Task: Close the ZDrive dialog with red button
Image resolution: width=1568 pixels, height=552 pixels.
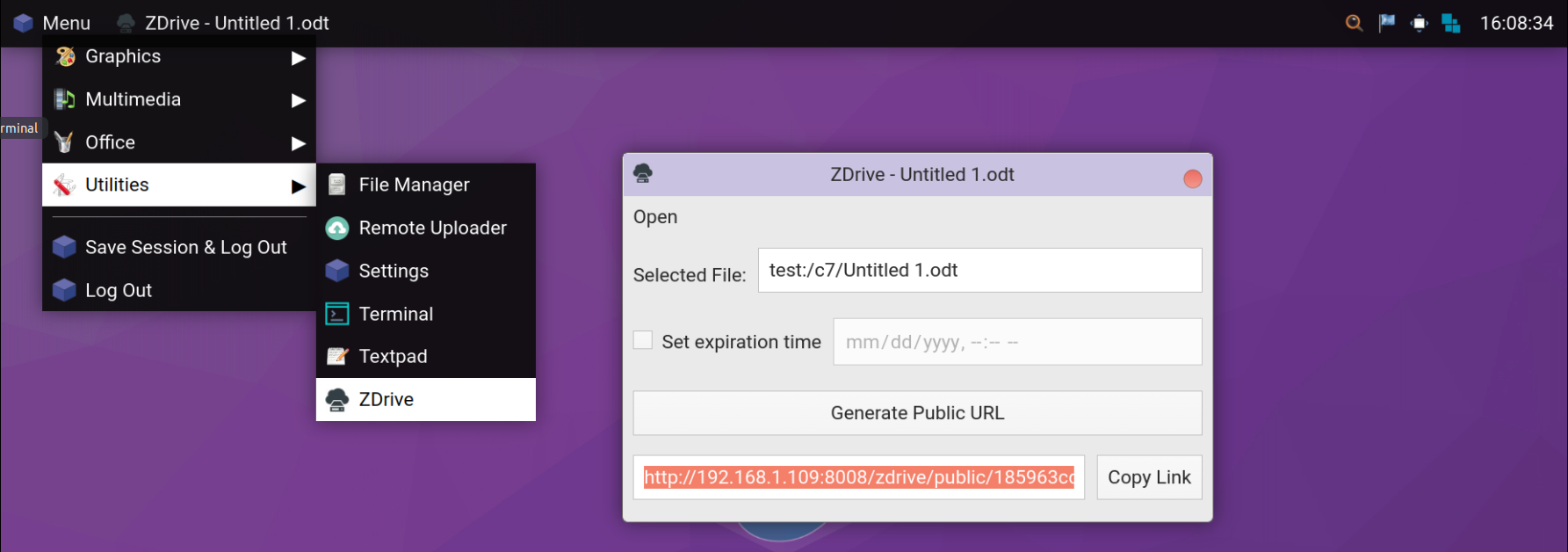Action: pos(1192,179)
